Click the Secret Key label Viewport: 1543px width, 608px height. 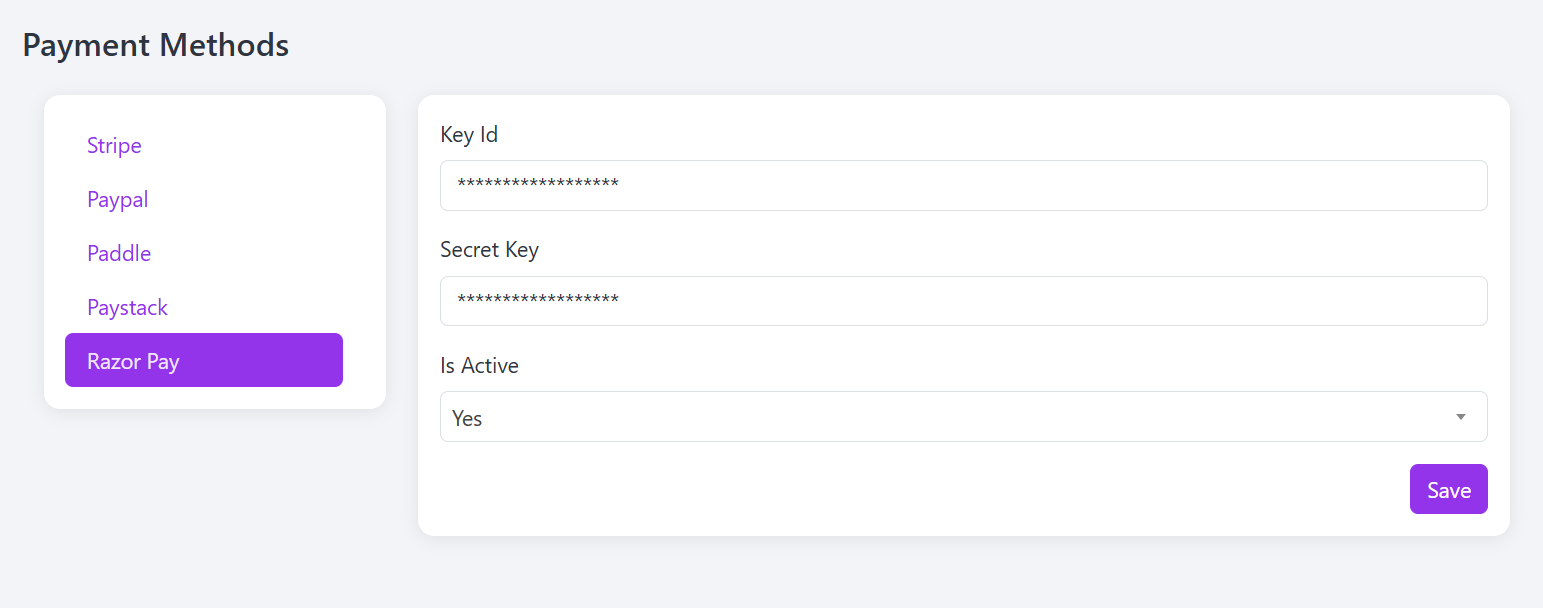pos(489,250)
